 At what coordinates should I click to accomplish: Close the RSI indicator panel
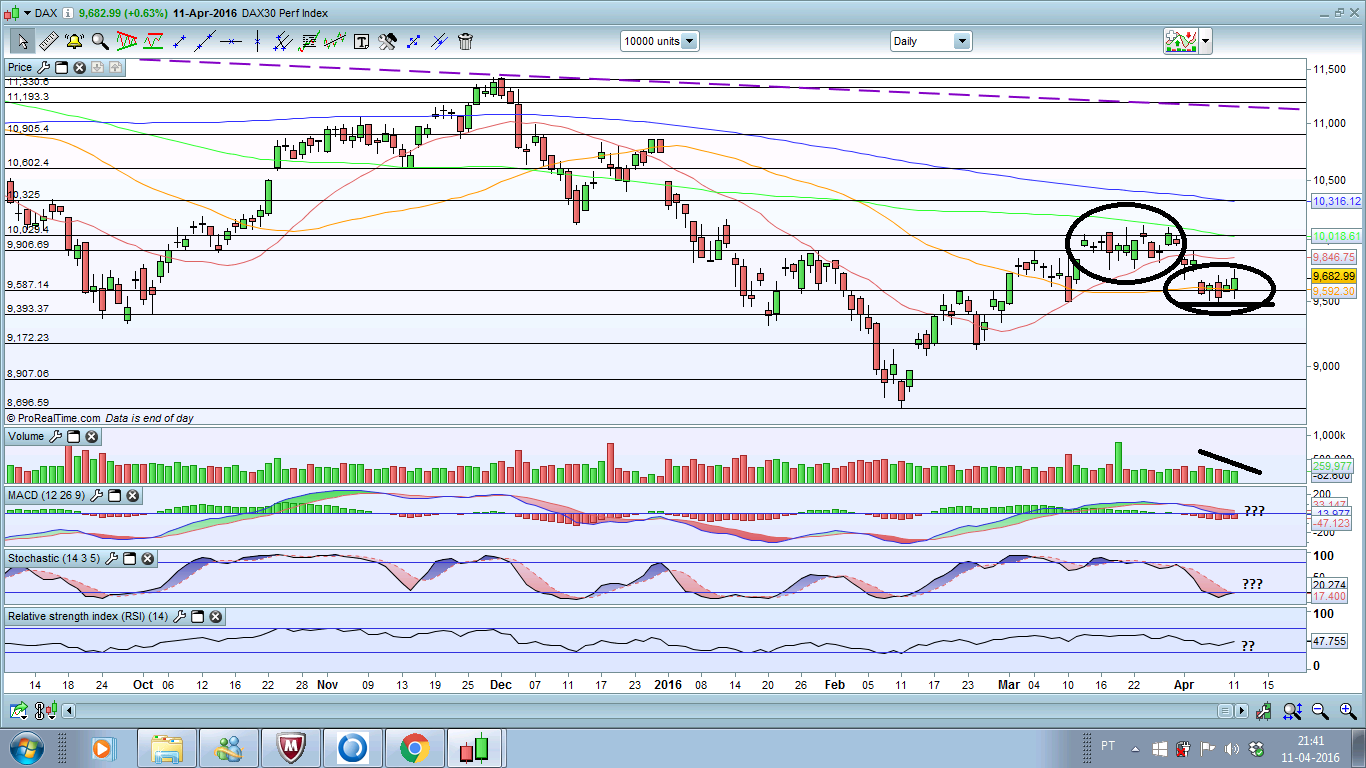coord(215,617)
